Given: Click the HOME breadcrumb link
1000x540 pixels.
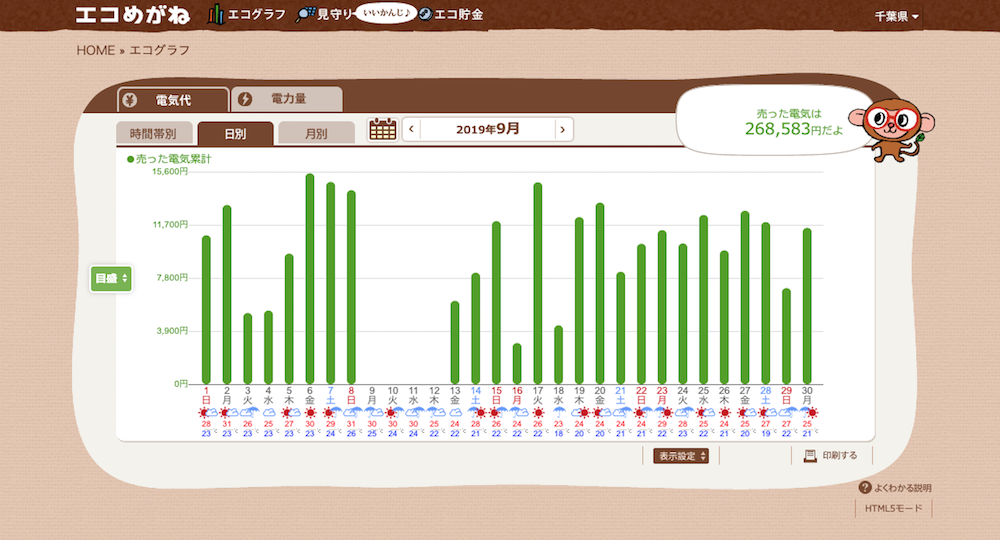Looking at the screenshot, I should click(x=95, y=50).
